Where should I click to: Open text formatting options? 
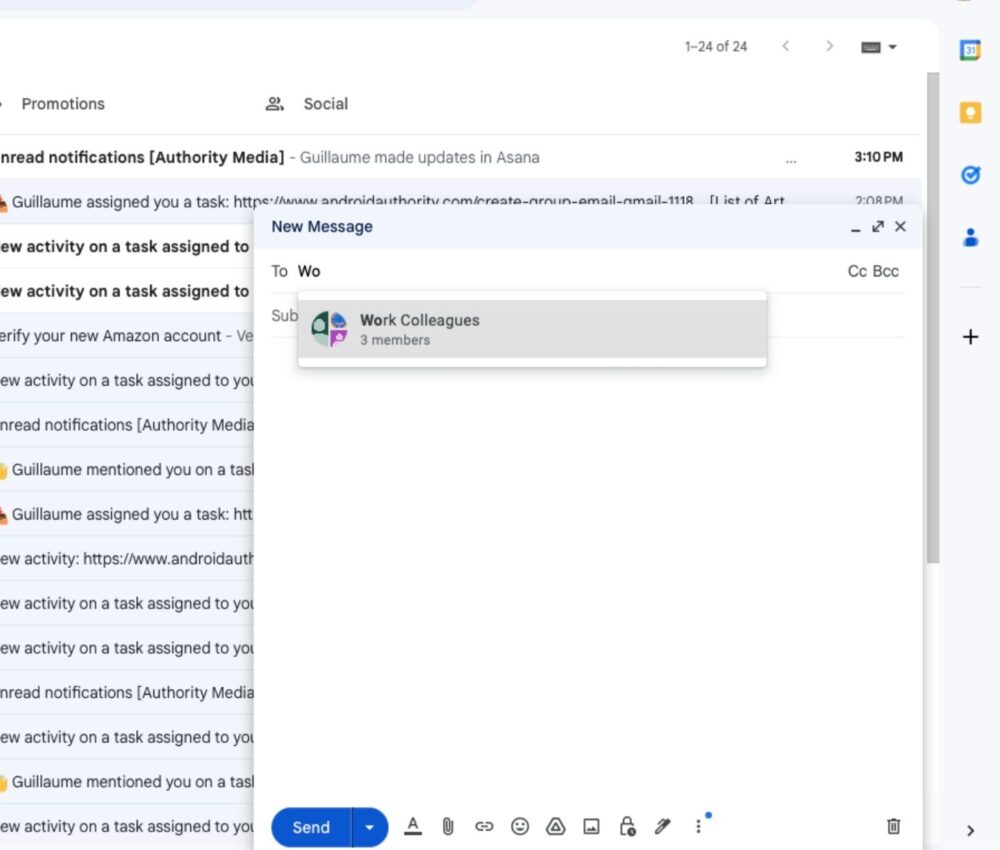413,827
